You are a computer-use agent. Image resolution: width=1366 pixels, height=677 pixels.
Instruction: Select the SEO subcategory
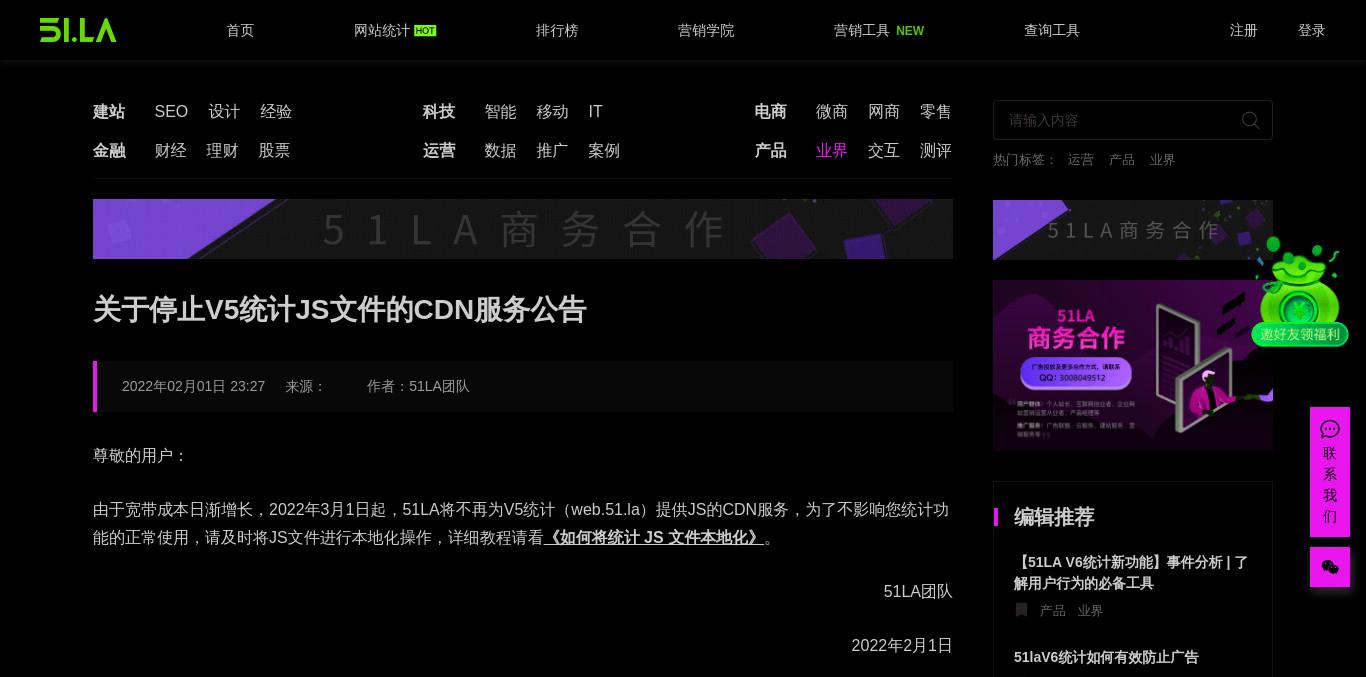(171, 112)
